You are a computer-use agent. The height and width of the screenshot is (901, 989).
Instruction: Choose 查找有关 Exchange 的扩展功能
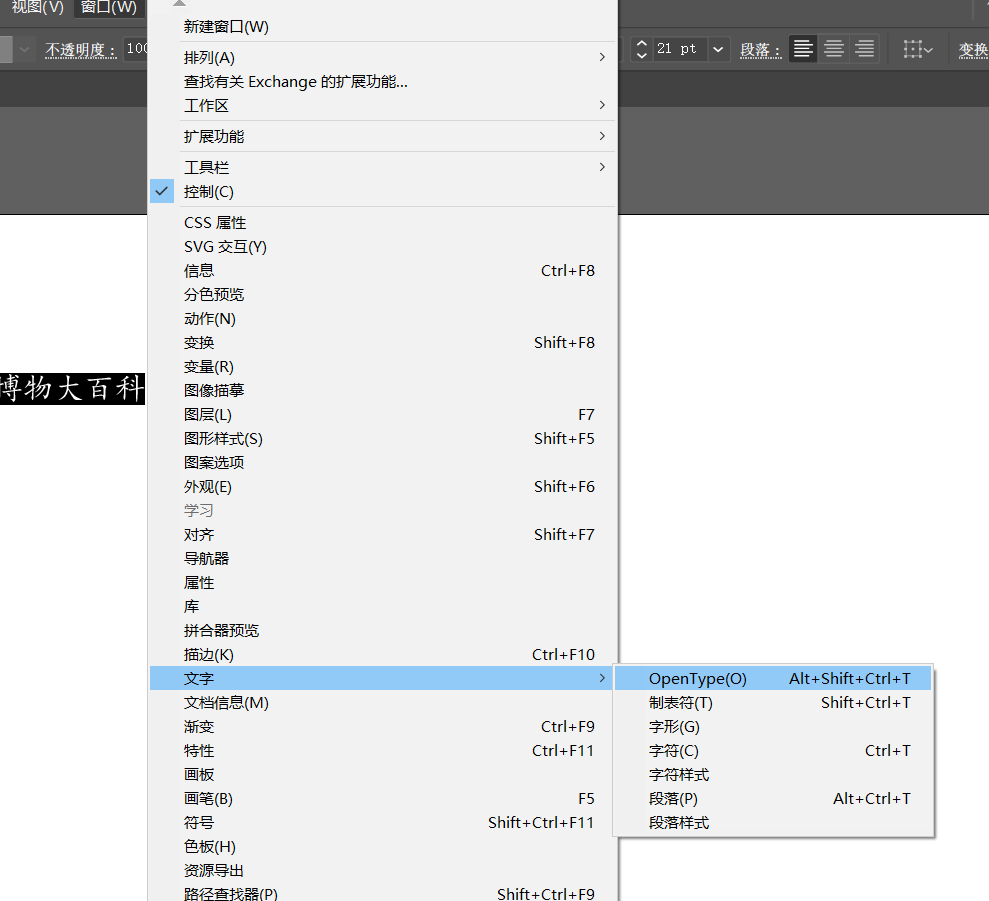(382, 81)
